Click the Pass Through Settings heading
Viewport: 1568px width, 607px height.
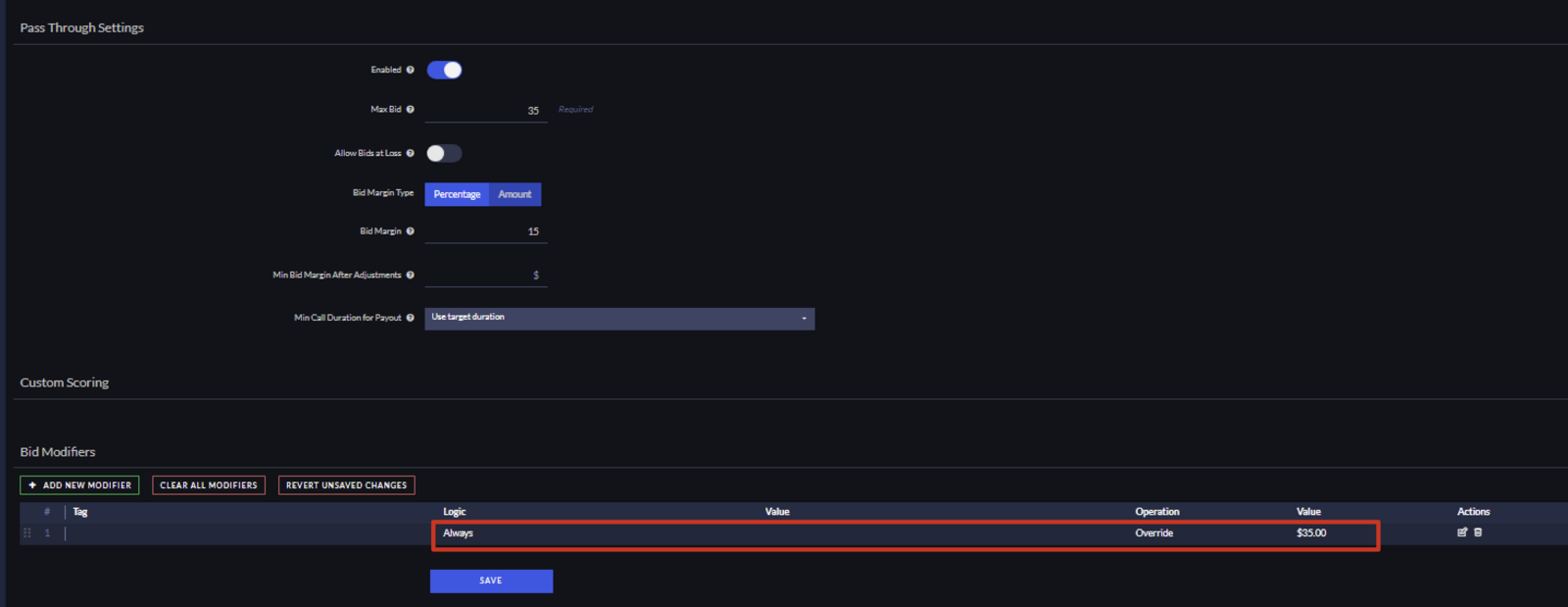coord(81,27)
